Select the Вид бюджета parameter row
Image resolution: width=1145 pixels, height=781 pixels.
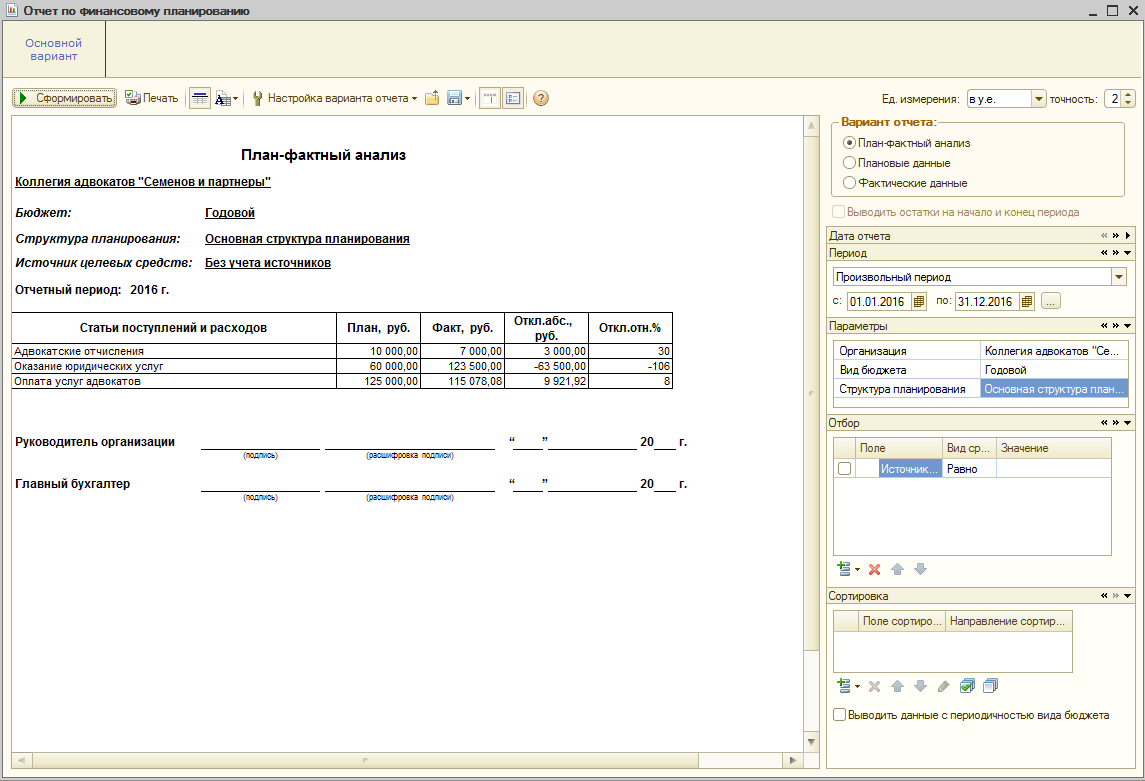tap(980, 370)
